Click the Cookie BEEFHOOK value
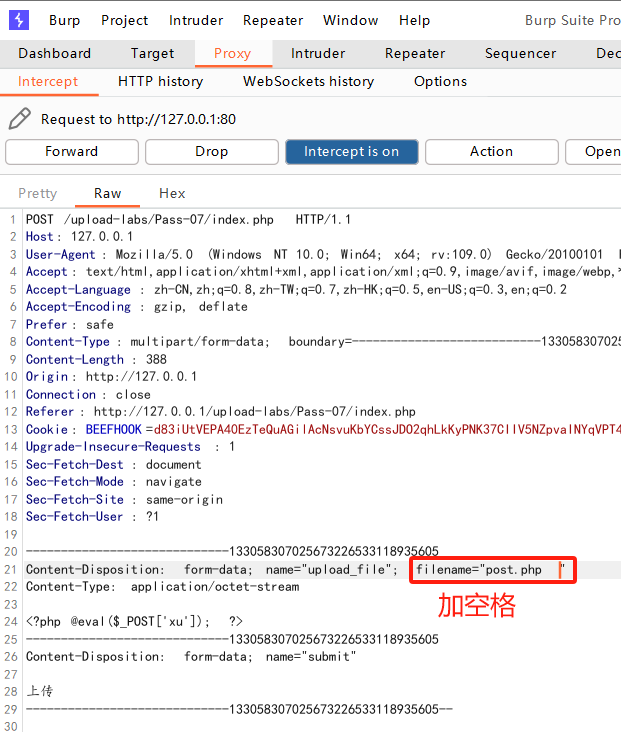Image resolution: width=621 pixels, height=732 pixels. [387, 429]
